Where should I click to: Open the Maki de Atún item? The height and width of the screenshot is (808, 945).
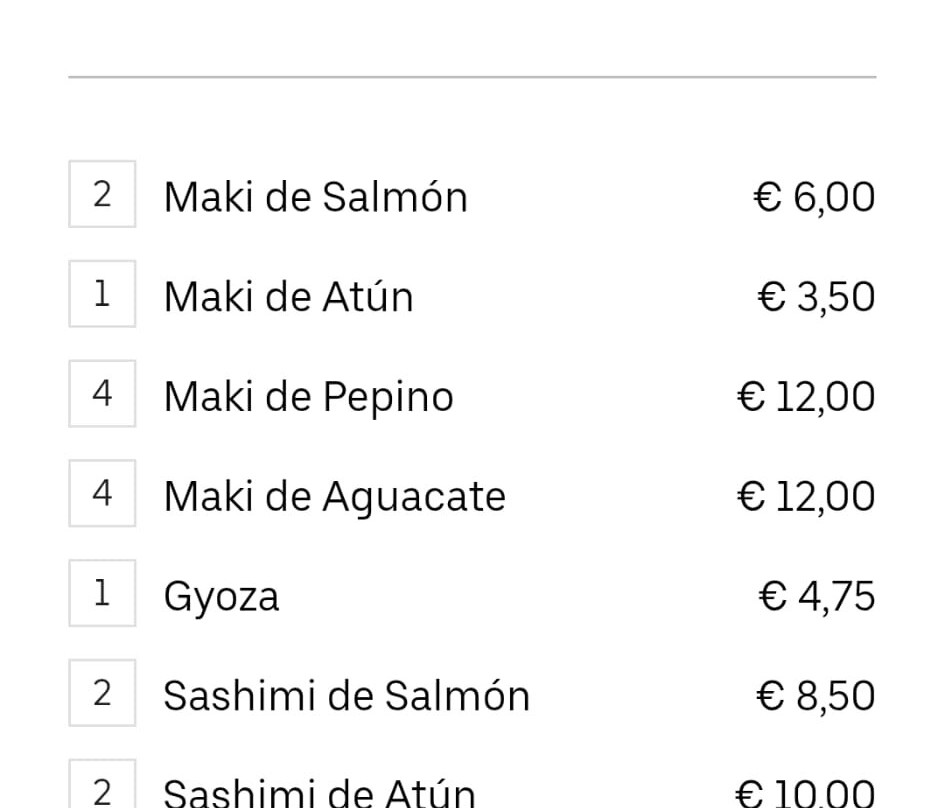click(x=288, y=297)
